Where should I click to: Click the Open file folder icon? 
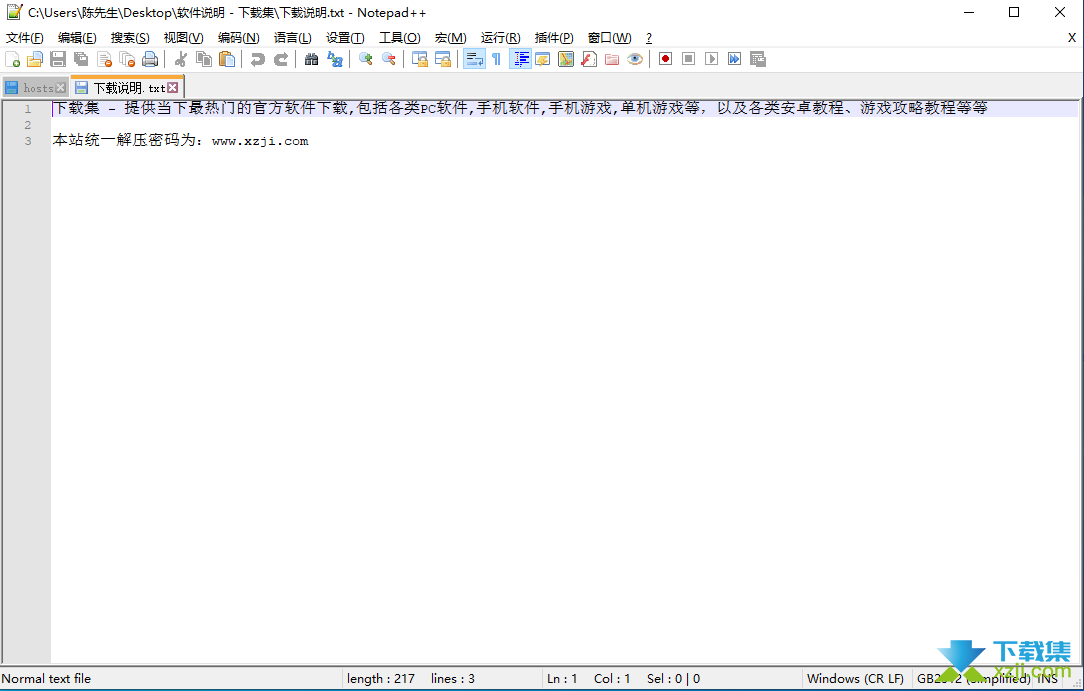tap(35, 59)
